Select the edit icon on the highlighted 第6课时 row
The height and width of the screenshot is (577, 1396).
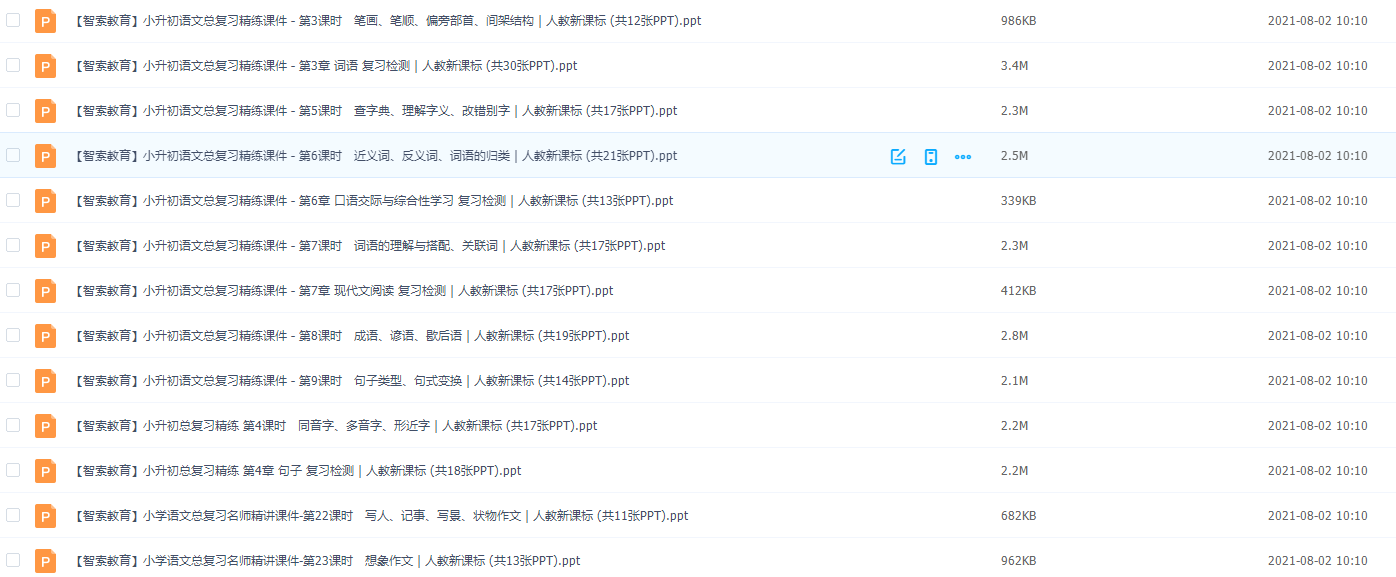896,156
